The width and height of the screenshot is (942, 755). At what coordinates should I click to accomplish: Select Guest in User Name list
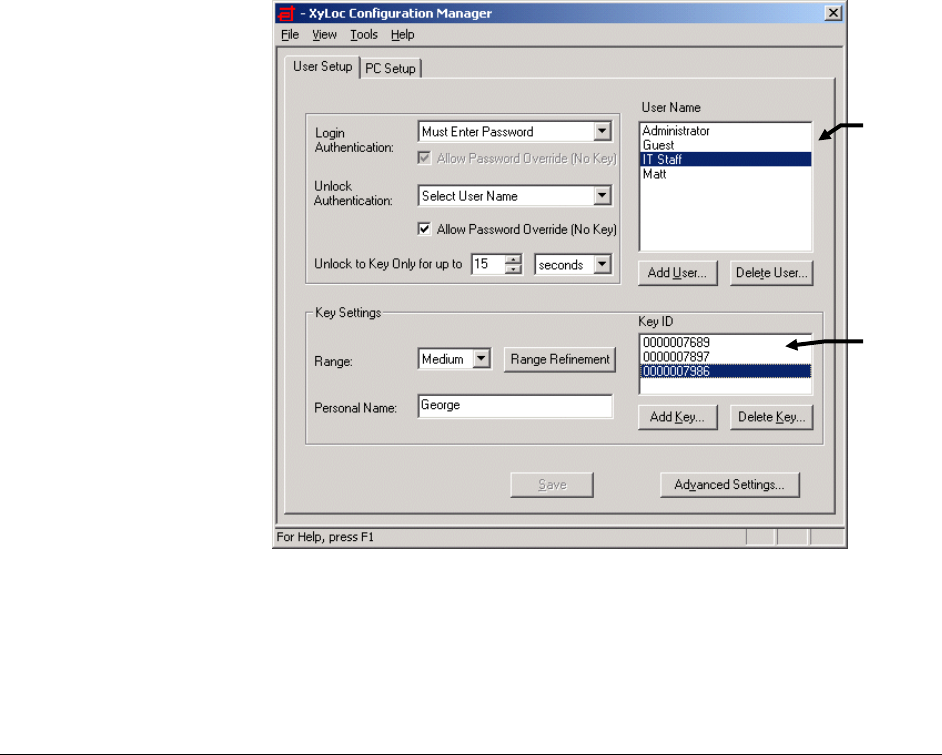pos(726,145)
